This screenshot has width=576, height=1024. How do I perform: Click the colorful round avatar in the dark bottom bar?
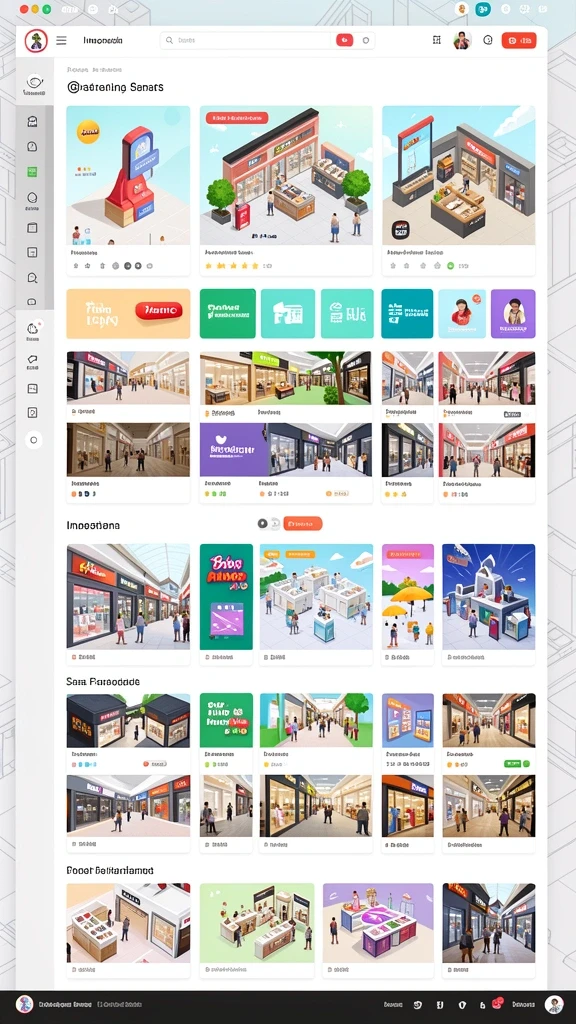pos(24,1004)
